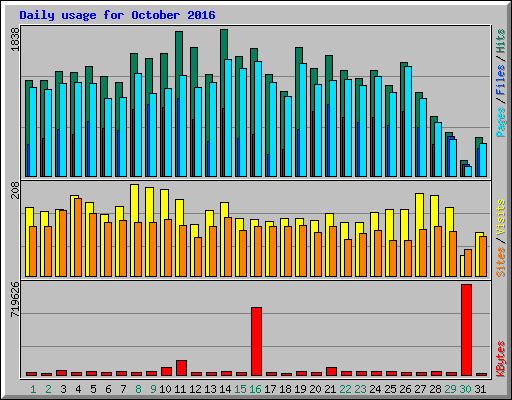Click the 208 visits axis value

[x=15, y=191]
